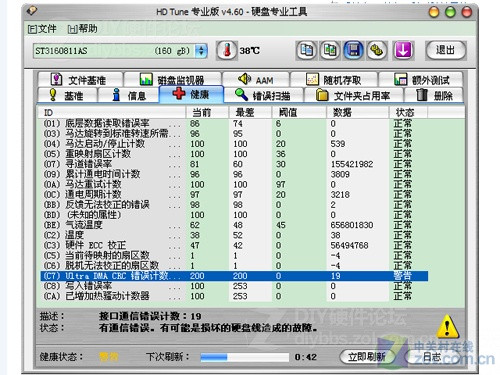Viewport: 500px width, 375px height.
Task: Click the 阈值 column header
Action: [299, 112]
